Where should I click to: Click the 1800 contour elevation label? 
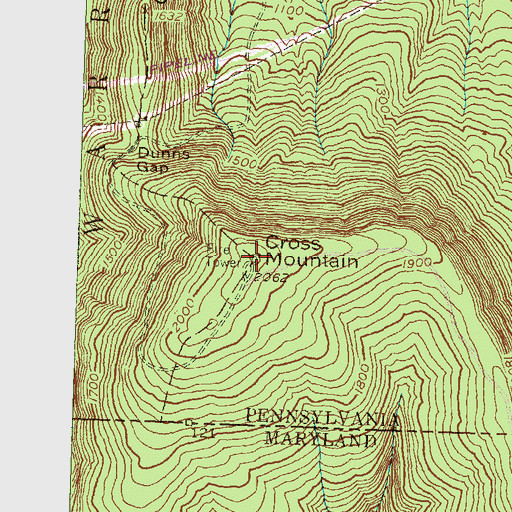point(362,378)
